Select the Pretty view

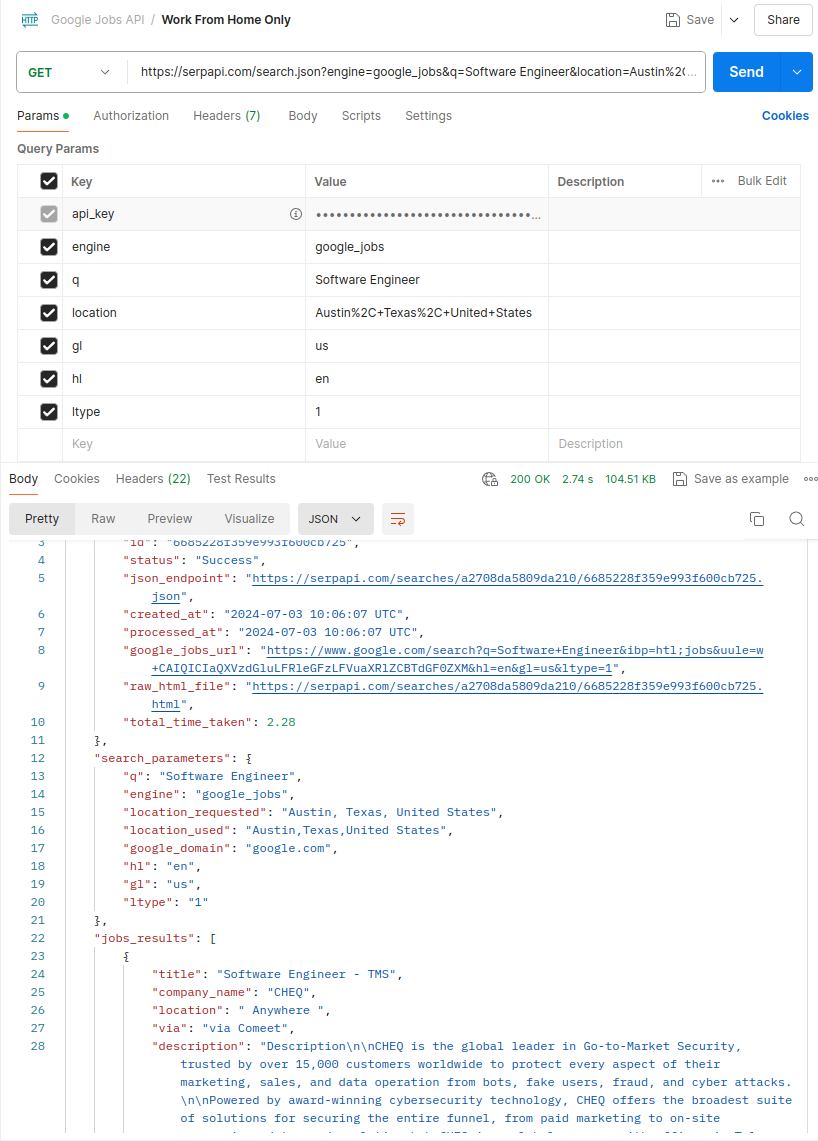point(42,519)
